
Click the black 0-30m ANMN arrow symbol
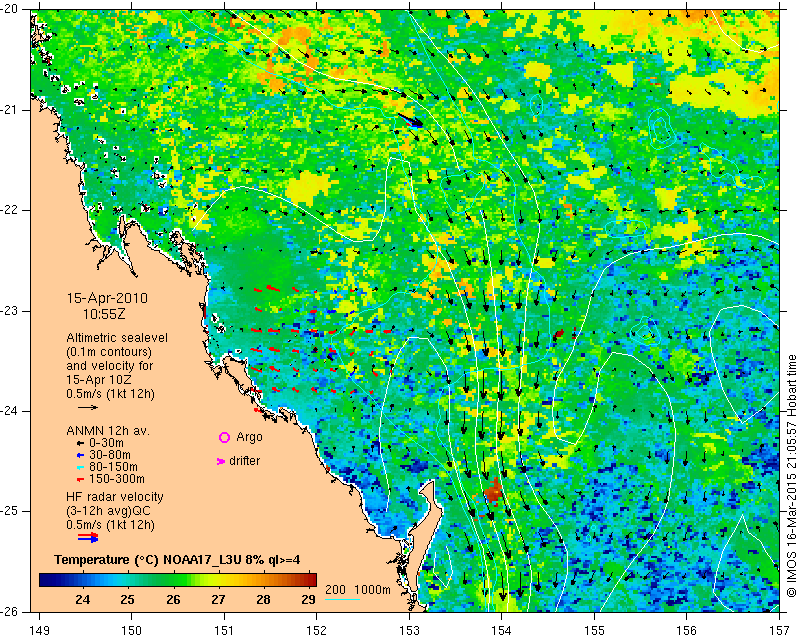coord(80,444)
